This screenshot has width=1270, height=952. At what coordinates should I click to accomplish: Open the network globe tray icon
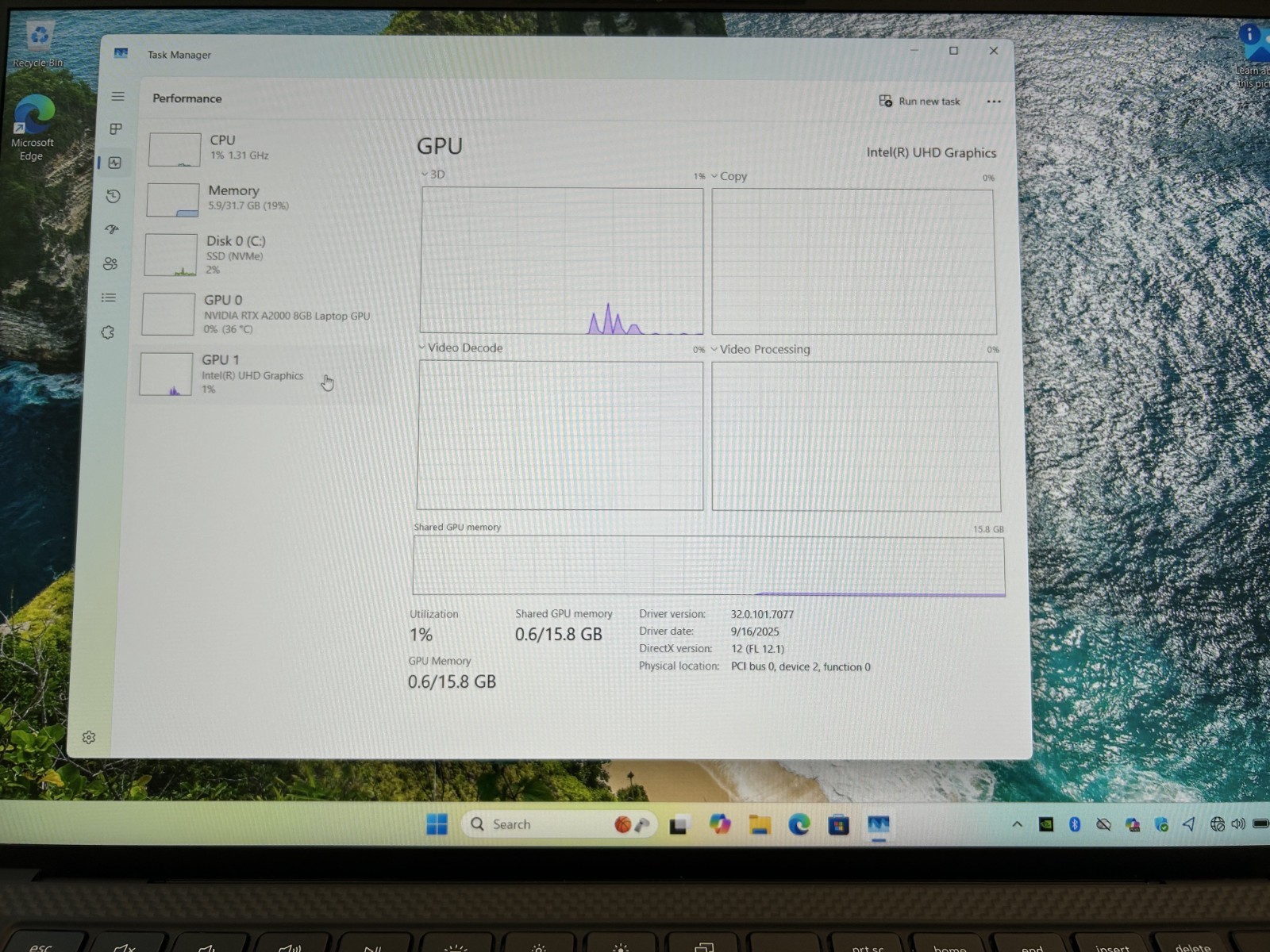pyautogui.click(x=1217, y=824)
